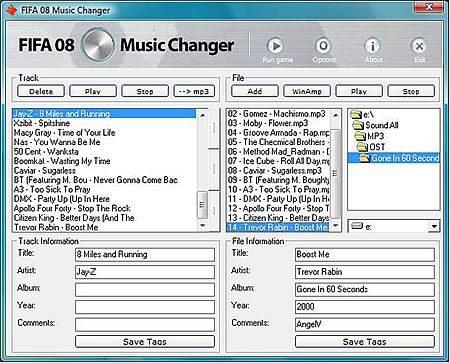Select track Trevor Rabin - Boost Me
The image size is (450, 363).
104,227
